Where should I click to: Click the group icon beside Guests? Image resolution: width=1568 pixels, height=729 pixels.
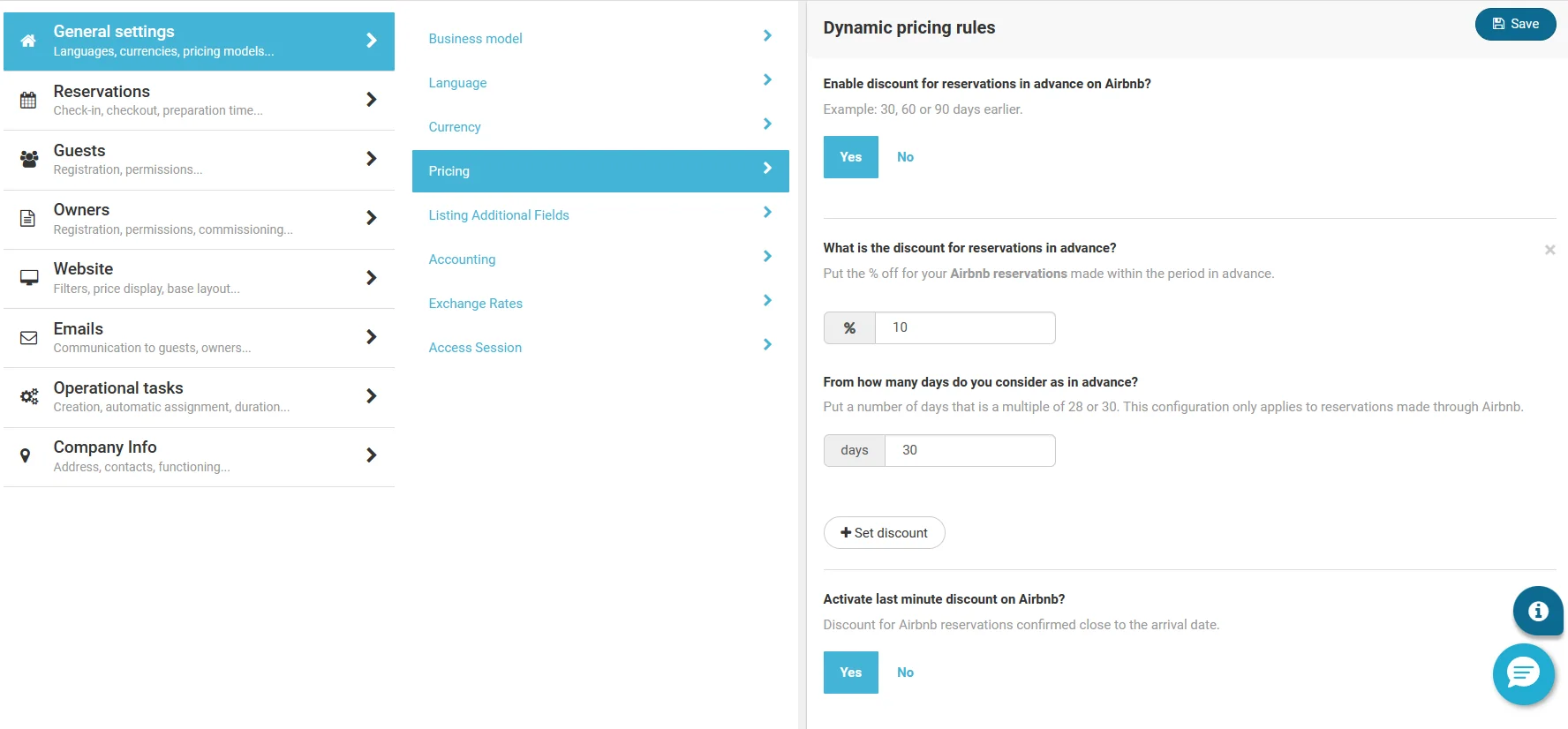tap(28, 159)
